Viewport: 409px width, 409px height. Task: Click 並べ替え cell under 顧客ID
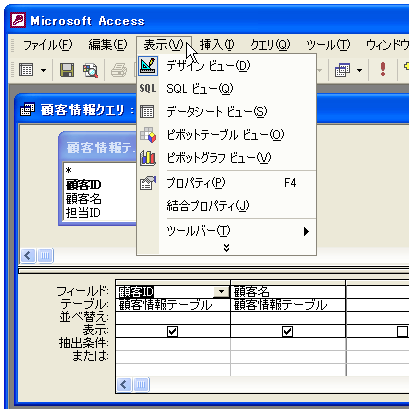[173, 318]
